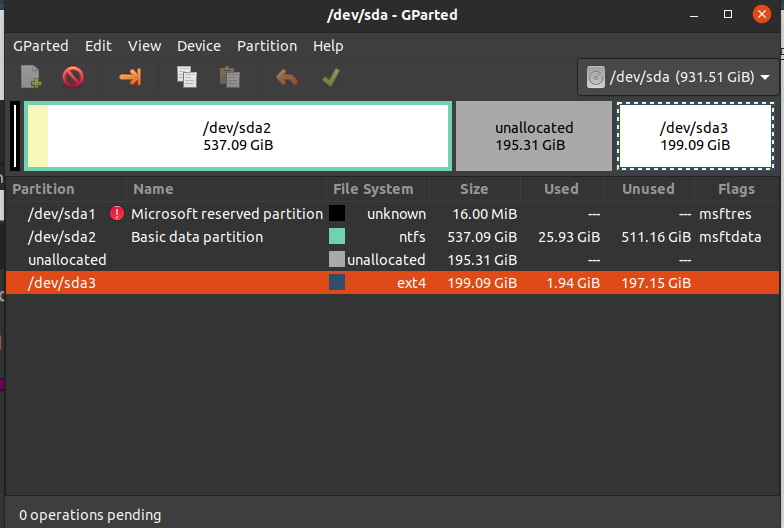Select the /dev/sda1 partition row
The height and width of the screenshot is (528, 784).
point(392,214)
